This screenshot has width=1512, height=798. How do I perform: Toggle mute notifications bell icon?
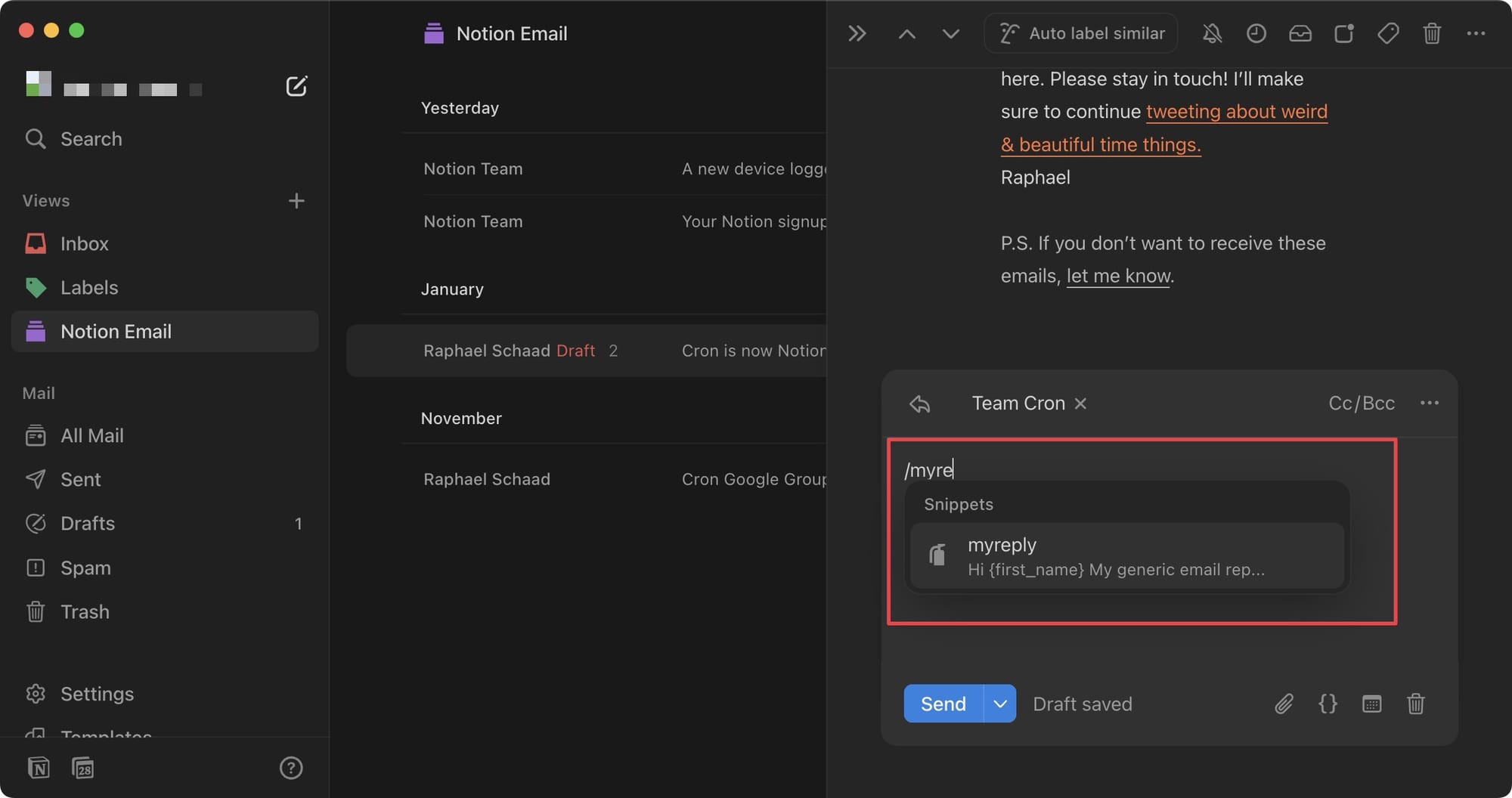pos(1212,33)
